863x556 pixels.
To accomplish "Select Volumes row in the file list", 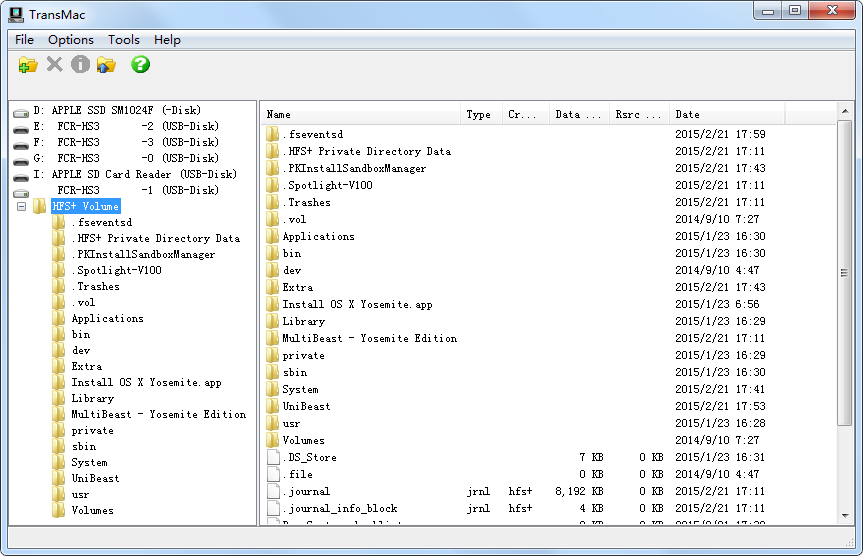I will point(303,440).
